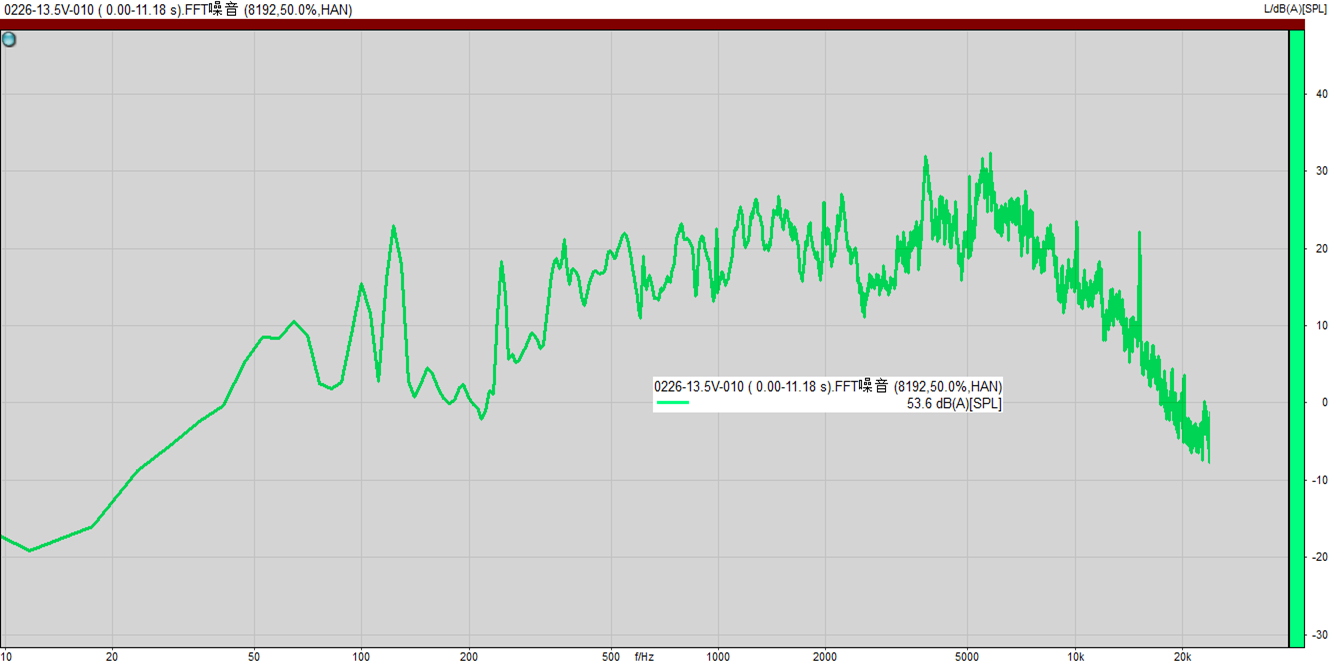The height and width of the screenshot is (665, 1331).
Task: Click the 40 dB level axis label
Action: [1320, 94]
